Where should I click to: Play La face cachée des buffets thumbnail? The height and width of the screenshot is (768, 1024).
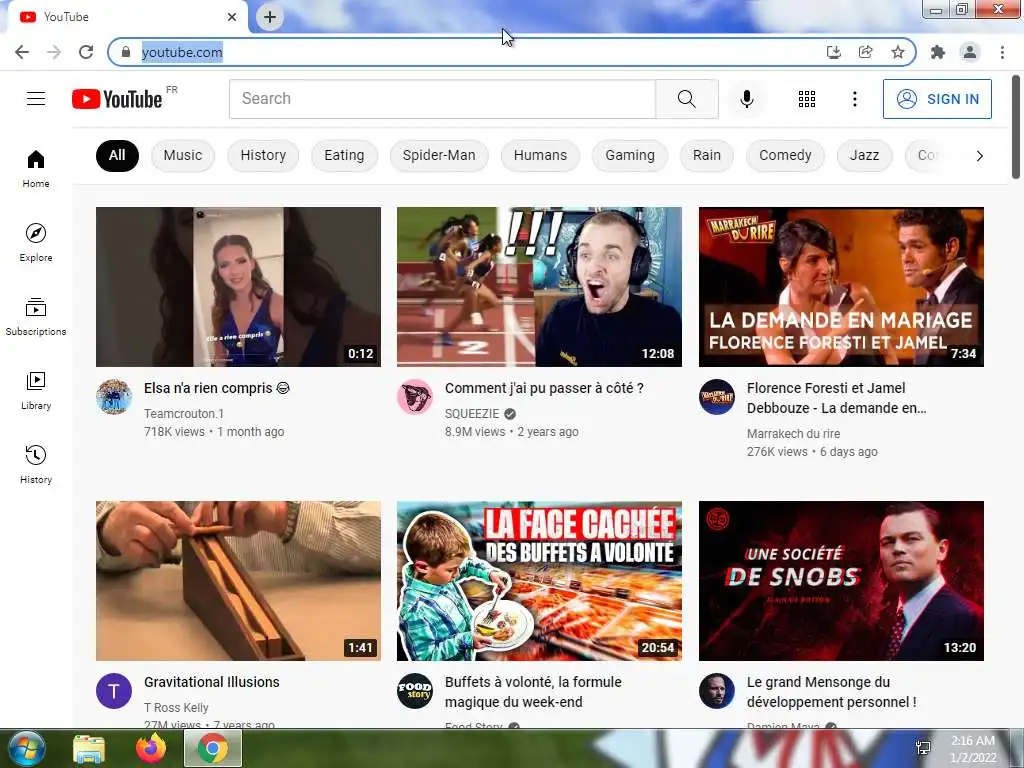click(x=539, y=581)
